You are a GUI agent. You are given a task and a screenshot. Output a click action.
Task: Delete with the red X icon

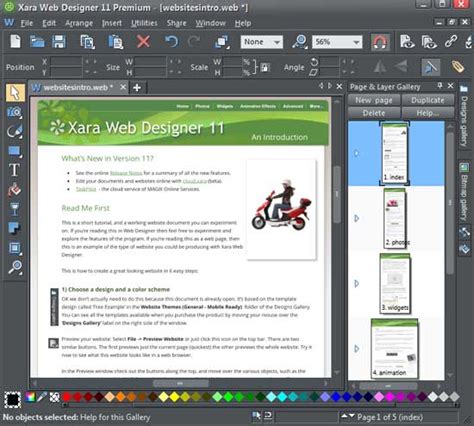[x=143, y=42]
